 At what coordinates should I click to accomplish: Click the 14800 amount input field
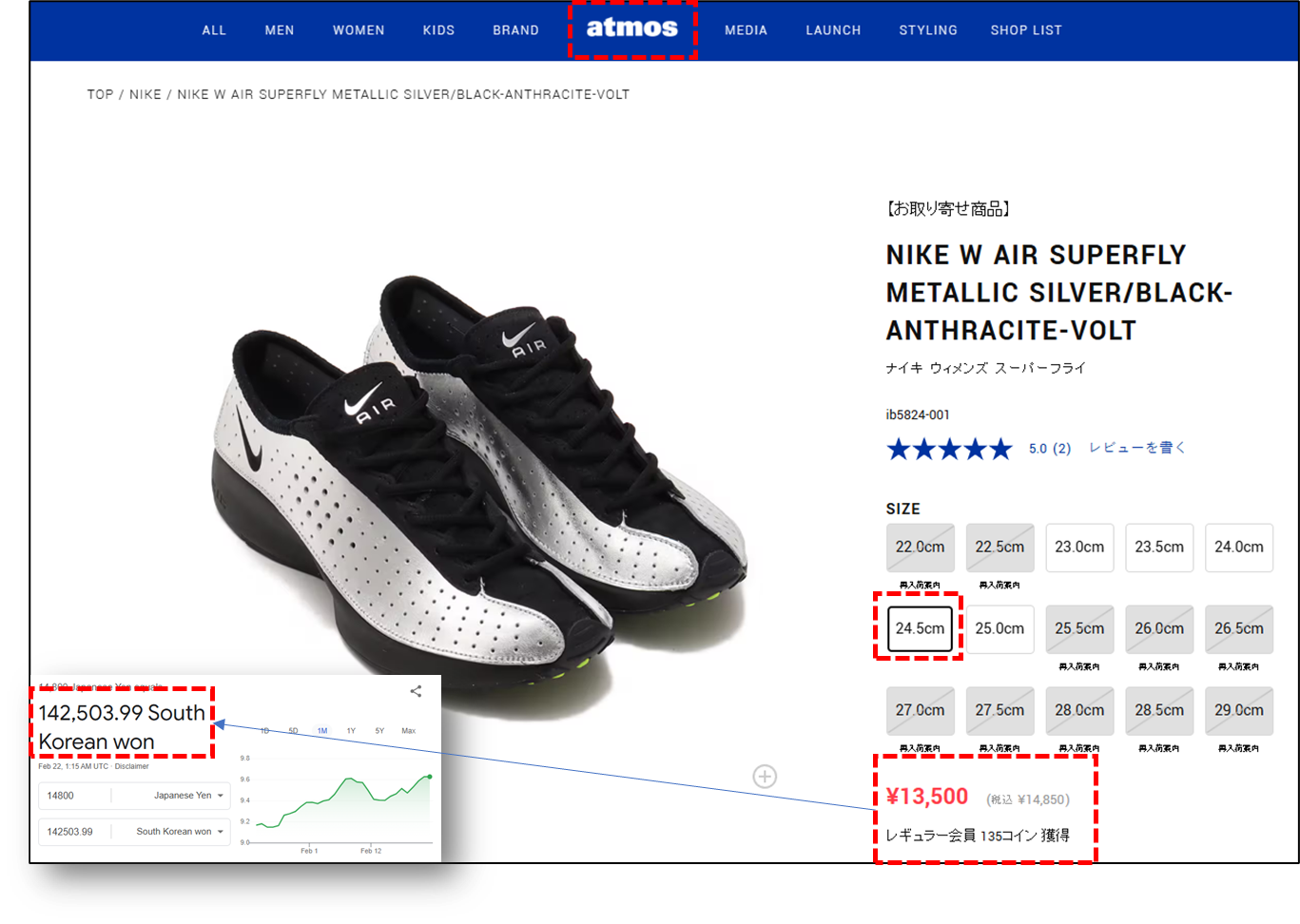74,796
